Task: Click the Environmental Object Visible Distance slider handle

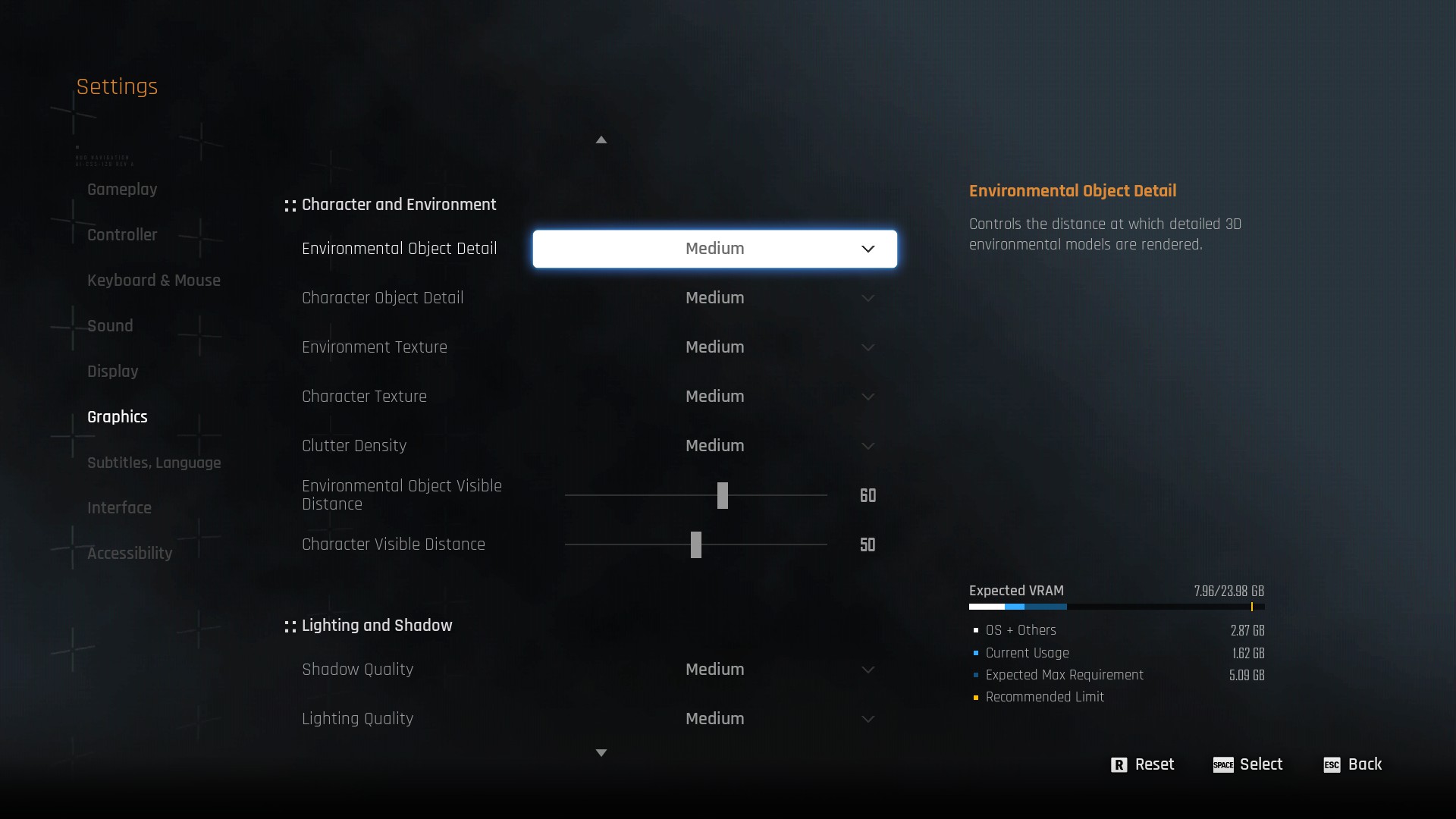Action: coord(723,496)
